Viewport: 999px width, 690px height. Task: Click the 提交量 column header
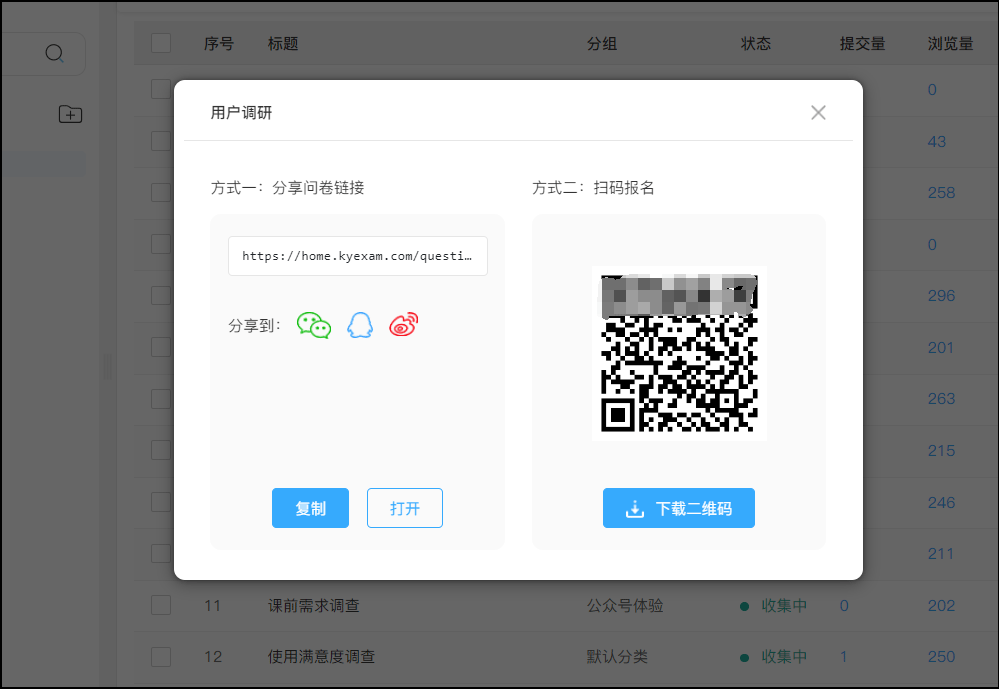coord(862,43)
